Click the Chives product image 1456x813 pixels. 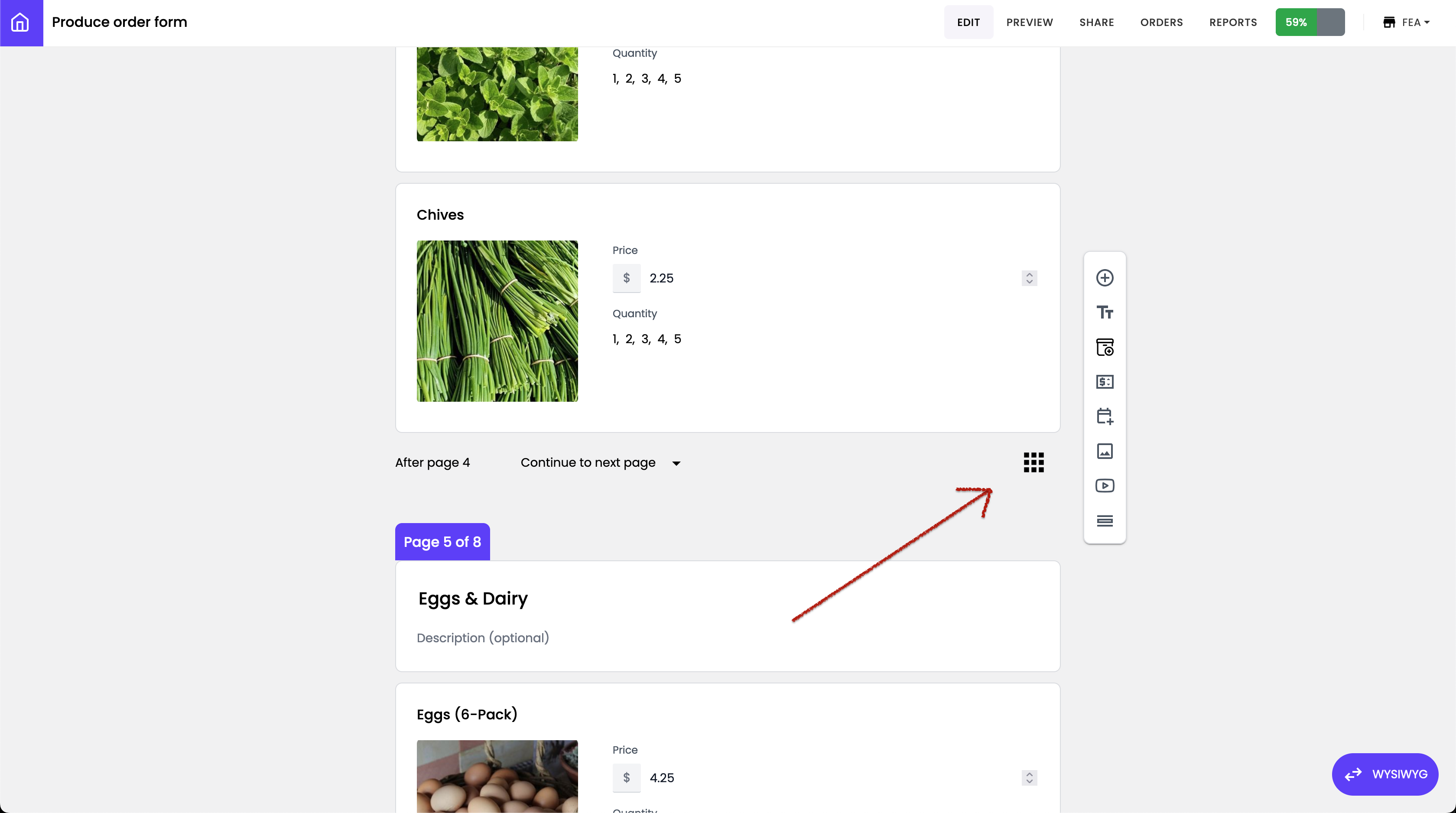(497, 321)
